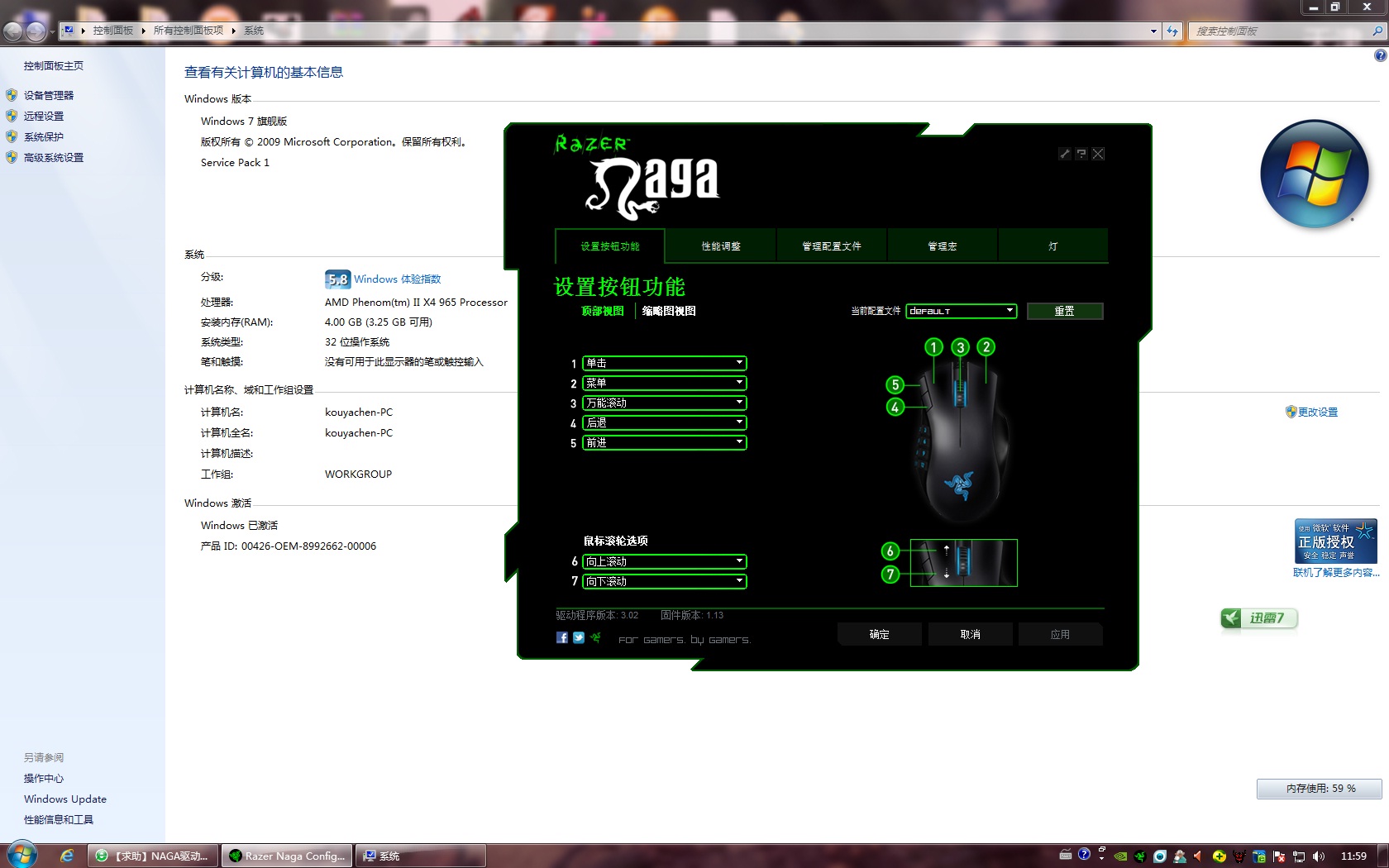Open 系统保护 link in sidebar
The height and width of the screenshot is (868, 1389).
click(x=44, y=136)
